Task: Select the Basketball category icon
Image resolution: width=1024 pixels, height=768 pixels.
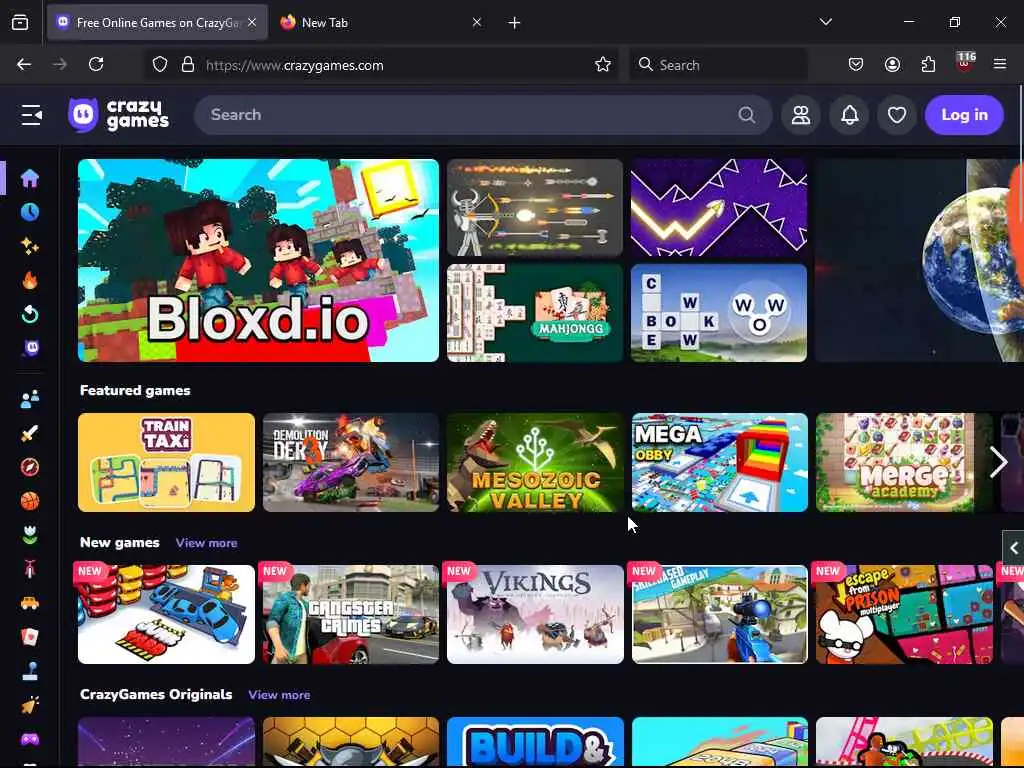Action: click(29, 501)
